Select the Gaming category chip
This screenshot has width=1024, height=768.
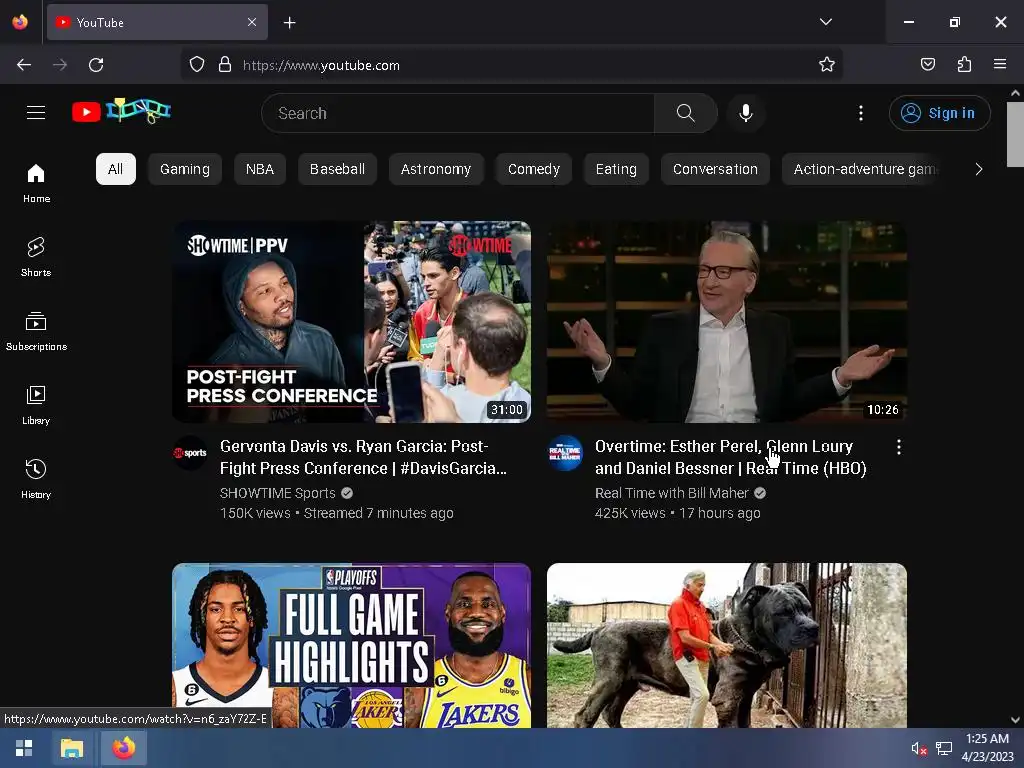pos(185,169)
